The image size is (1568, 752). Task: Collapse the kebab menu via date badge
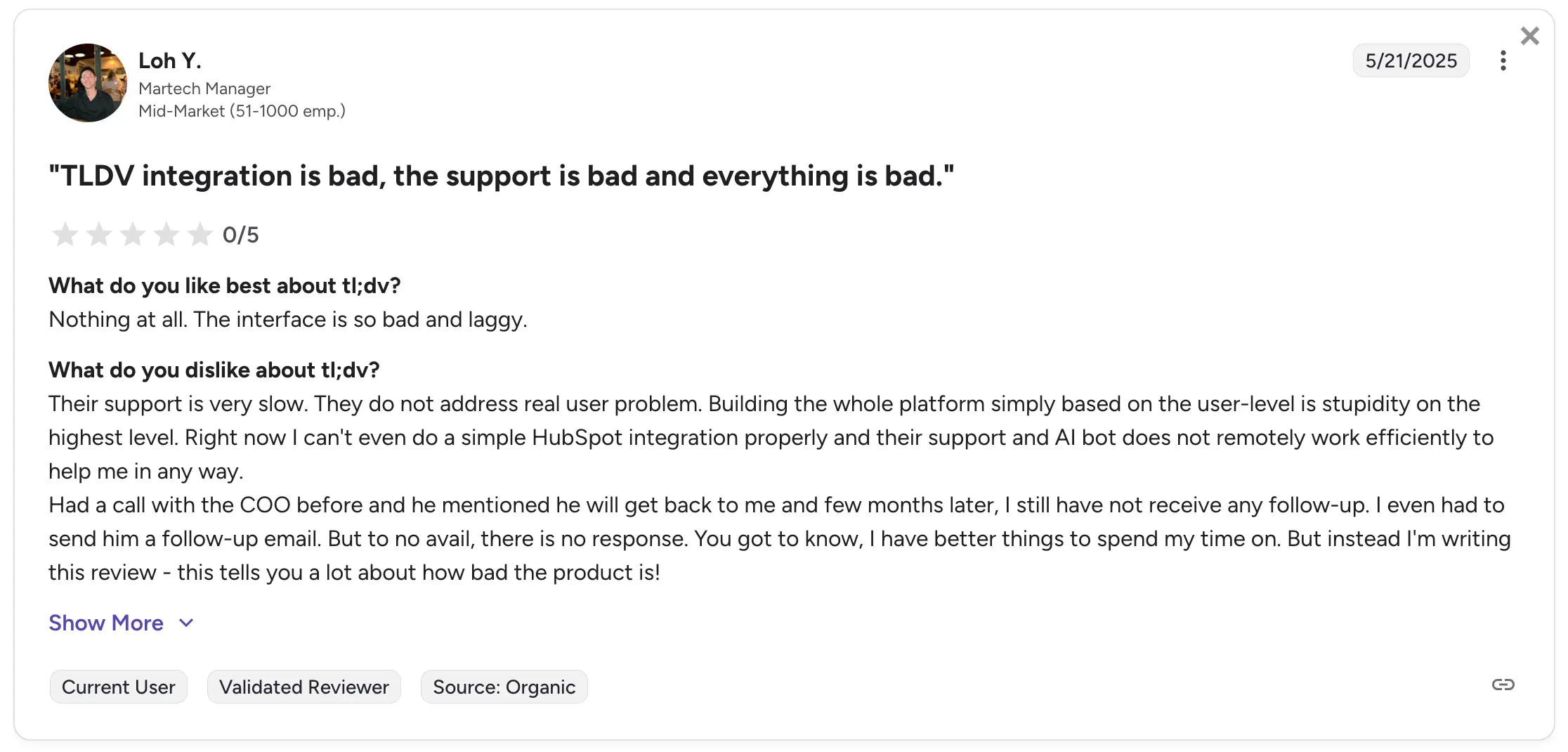coord(1411,60)
